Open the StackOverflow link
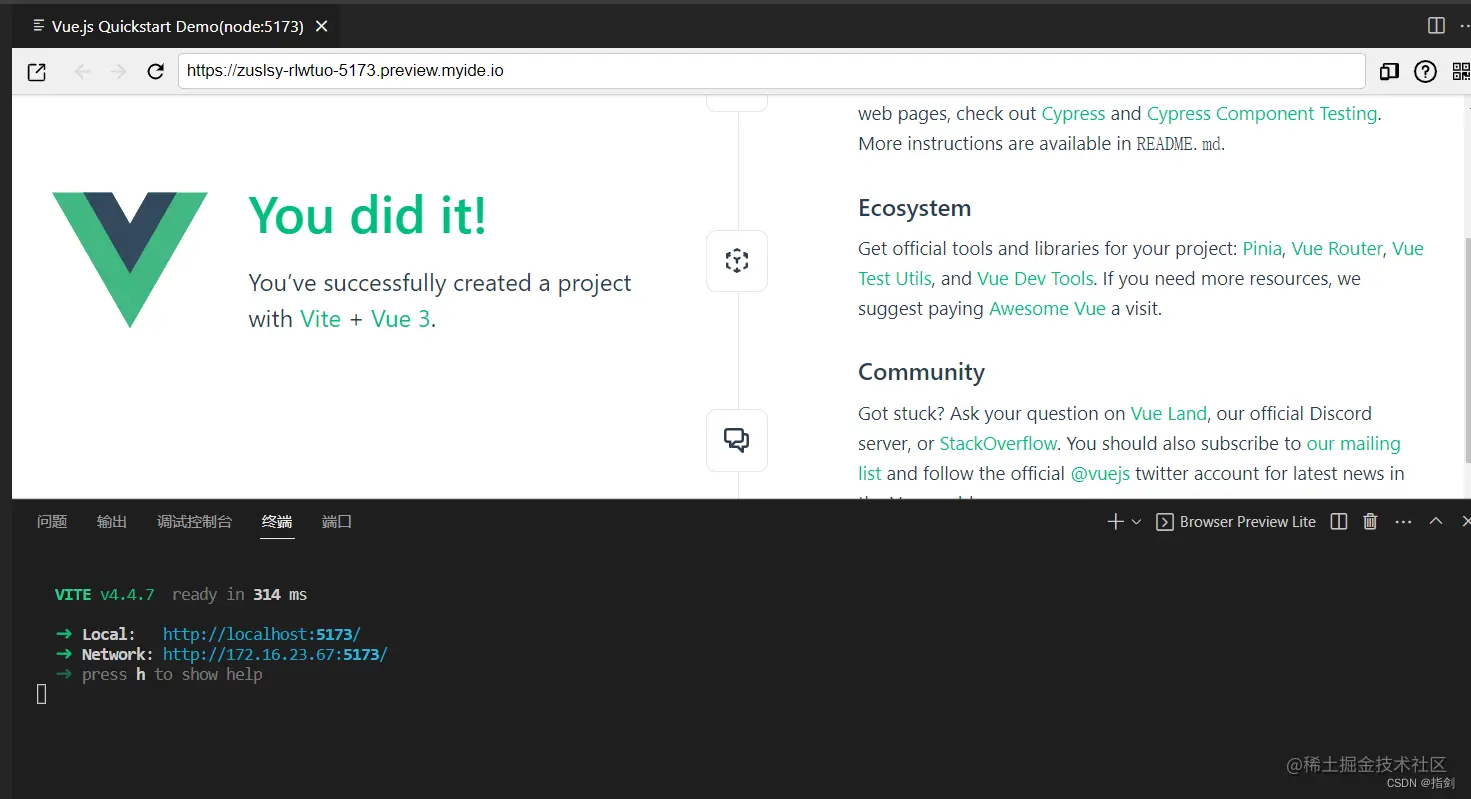1471x799 pixels. [998, 444]
